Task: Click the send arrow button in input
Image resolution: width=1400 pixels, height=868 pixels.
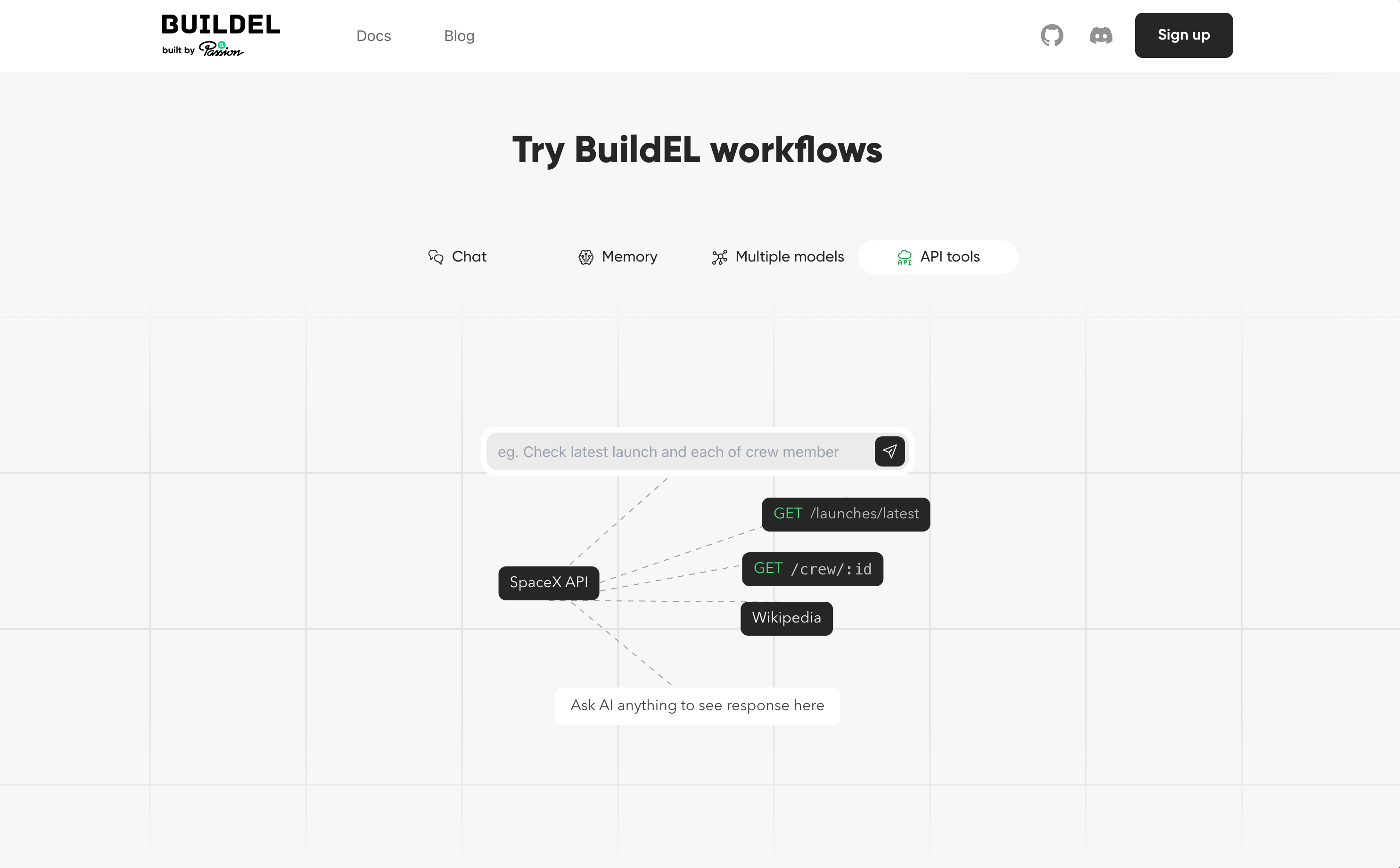Action: click(x=890, y=451)
